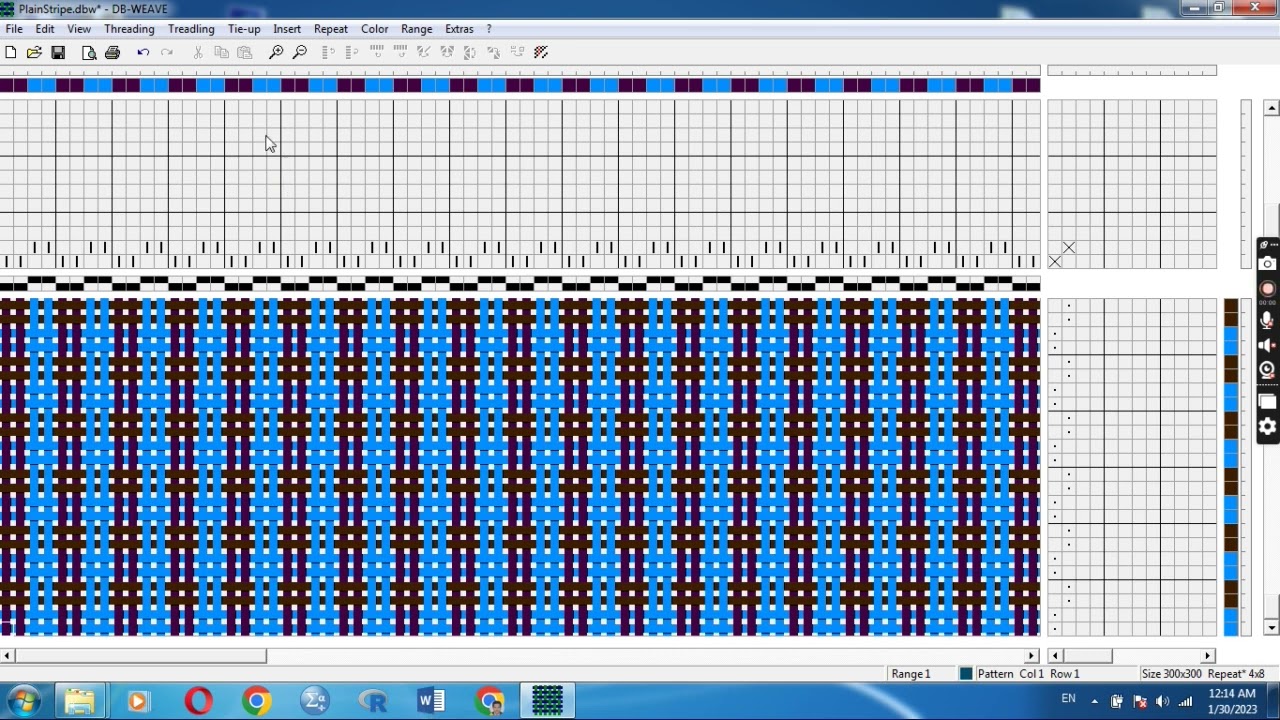Zoom out of the pattern
1280x720 pixels.
[x=299, y=52]
